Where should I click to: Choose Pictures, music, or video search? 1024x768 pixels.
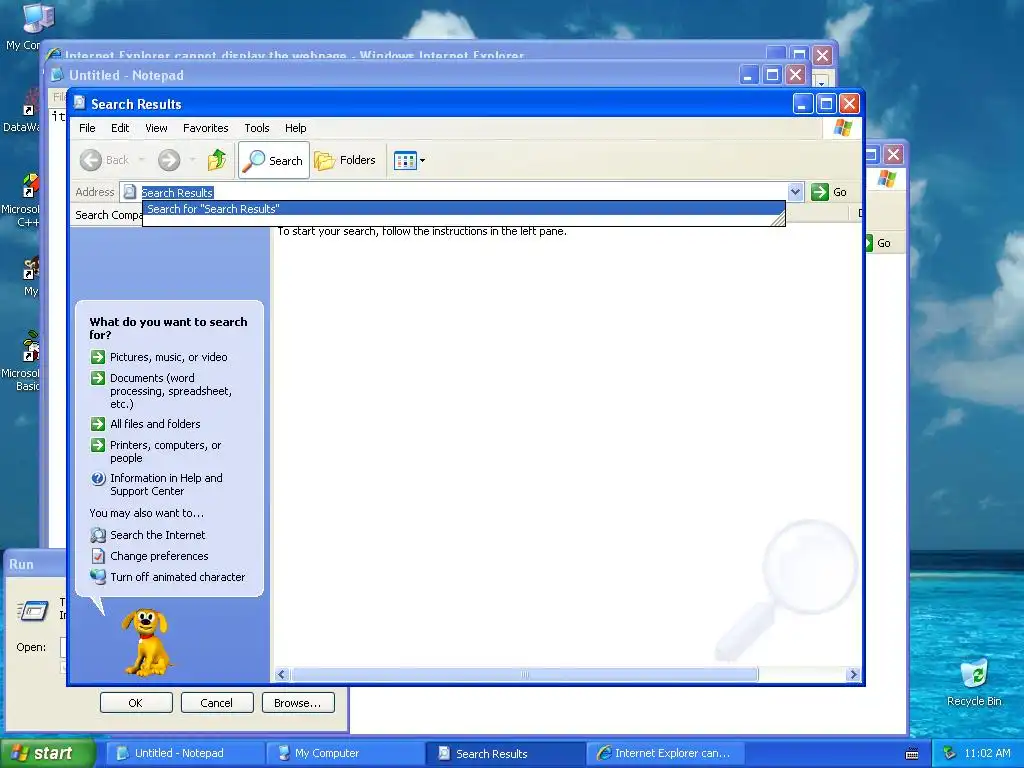[168, 357]
